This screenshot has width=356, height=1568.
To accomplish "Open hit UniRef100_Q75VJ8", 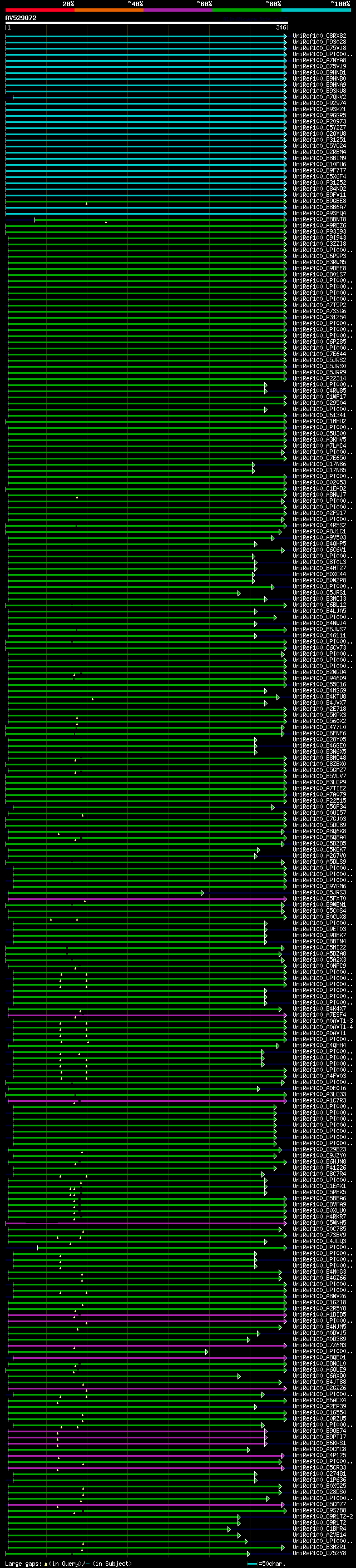I will point(319,48).
